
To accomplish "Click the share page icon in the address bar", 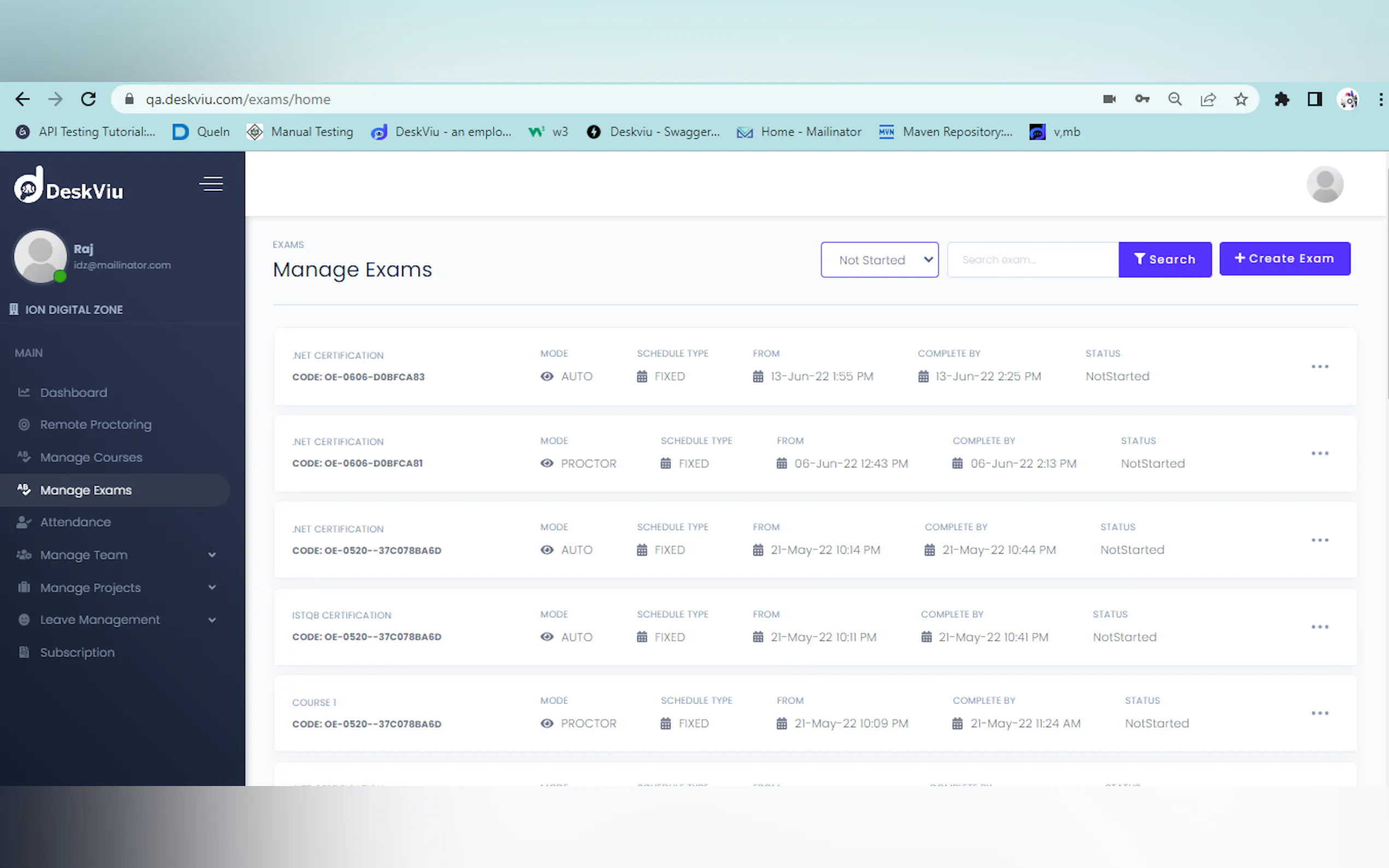I will point(1207,99).
